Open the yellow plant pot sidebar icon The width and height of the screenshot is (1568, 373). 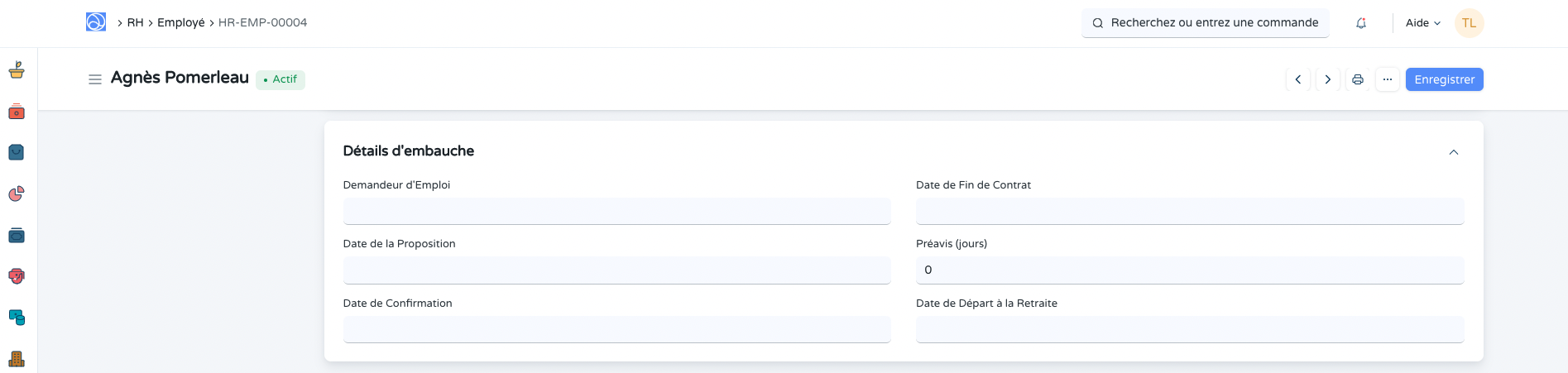tap(17, 70)
